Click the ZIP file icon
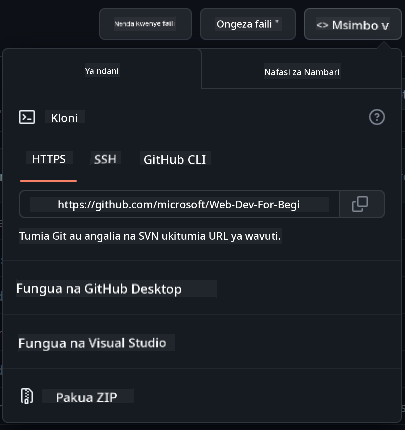405x430 pixels. click(x=27, y=396)
